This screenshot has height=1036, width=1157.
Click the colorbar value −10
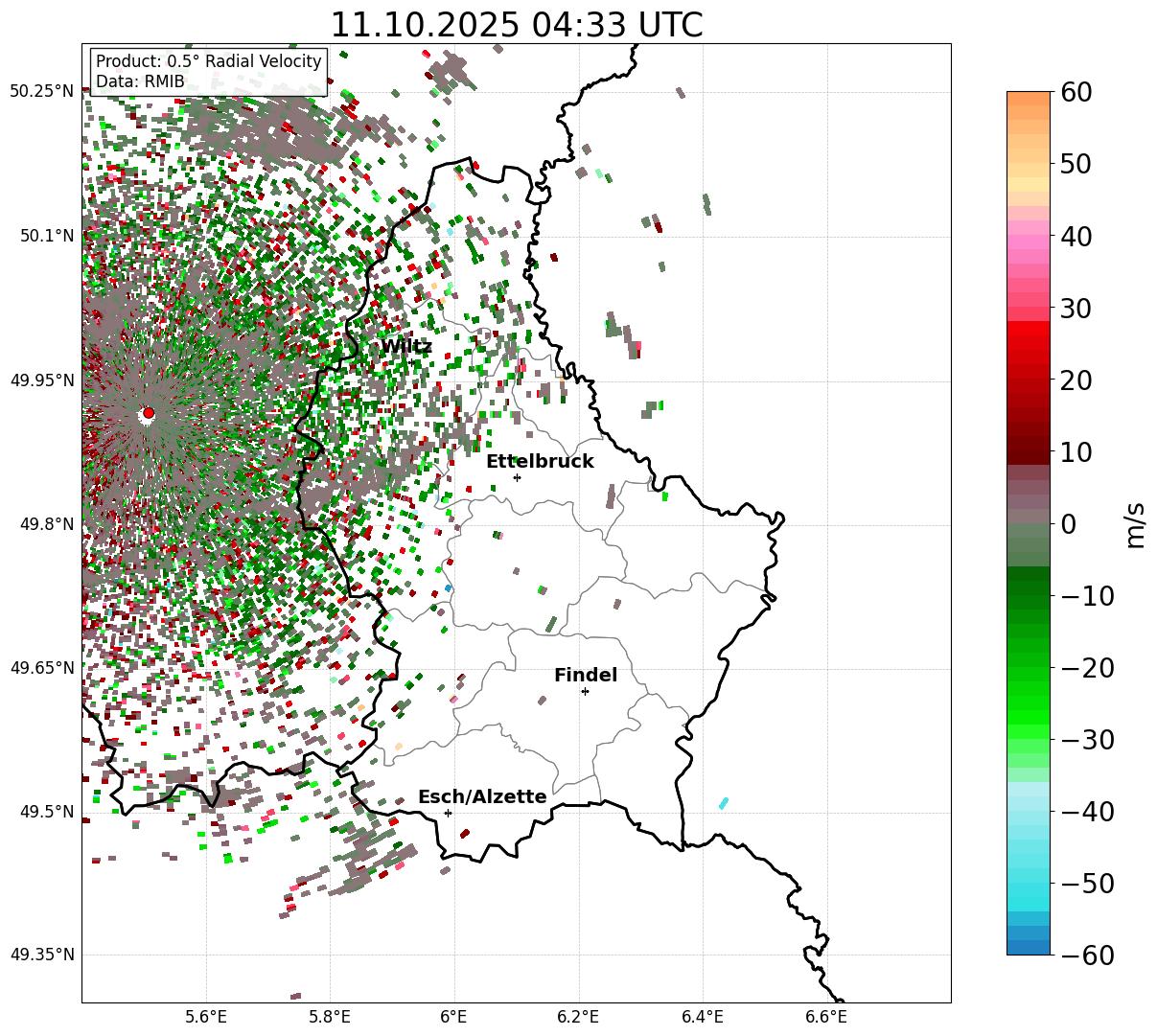coord(1087,595)
